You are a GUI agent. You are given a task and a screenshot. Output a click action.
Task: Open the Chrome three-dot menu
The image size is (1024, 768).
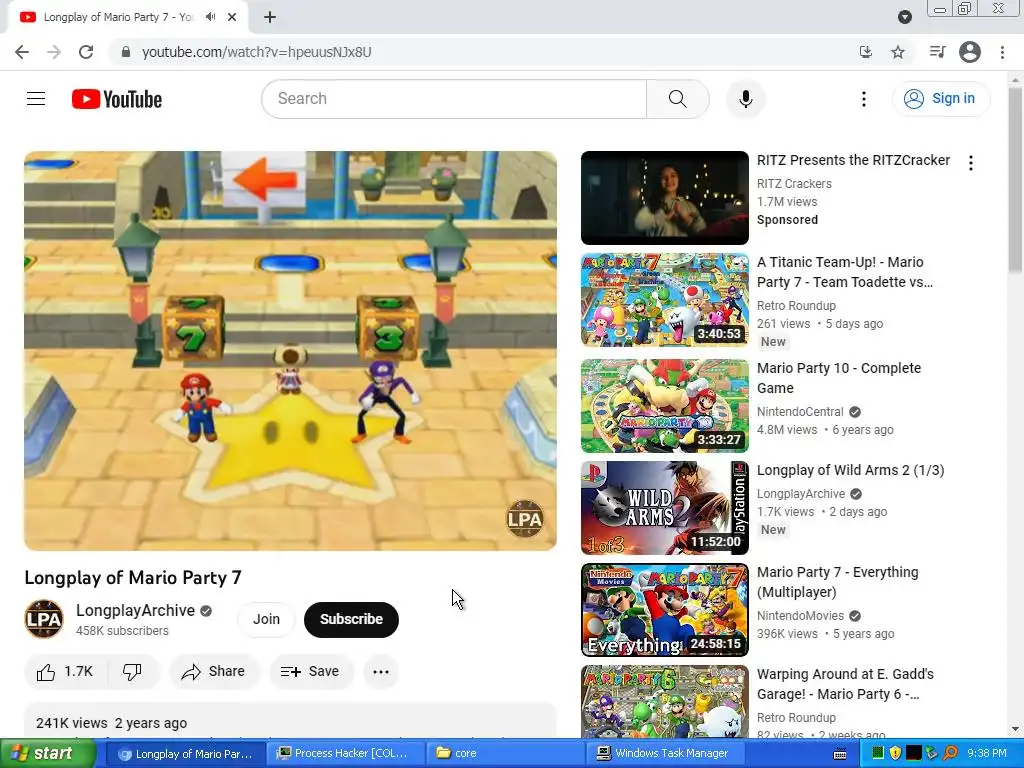[x=1002, y=52]
